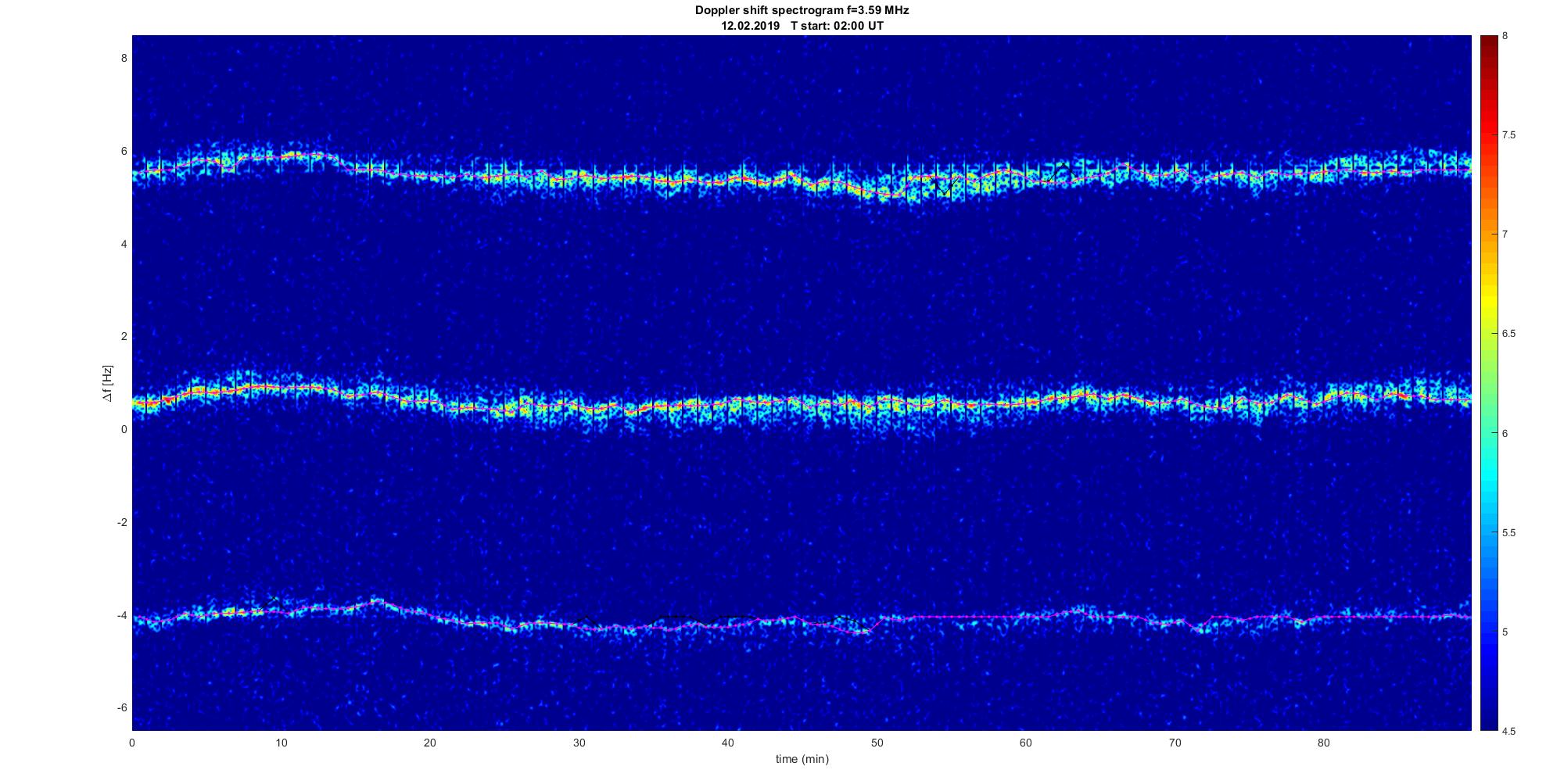
Task: Click the date line '12.02.2019 T start: 02:00 UT'
Action: 802,26
